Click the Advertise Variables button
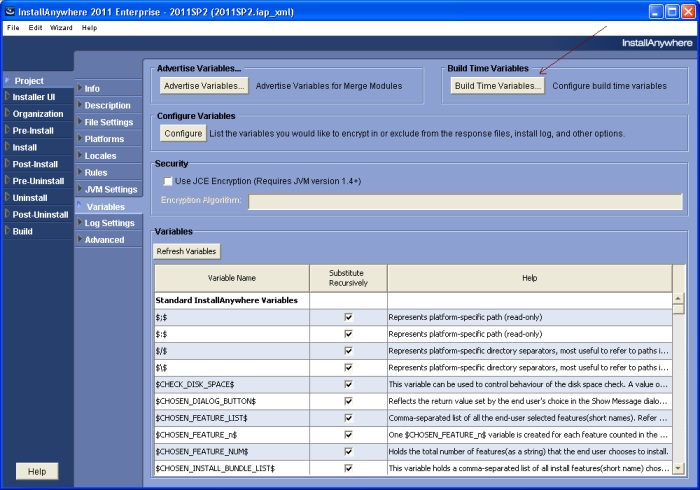Viewport: 700px width, 490px height. tap(204, 86)
